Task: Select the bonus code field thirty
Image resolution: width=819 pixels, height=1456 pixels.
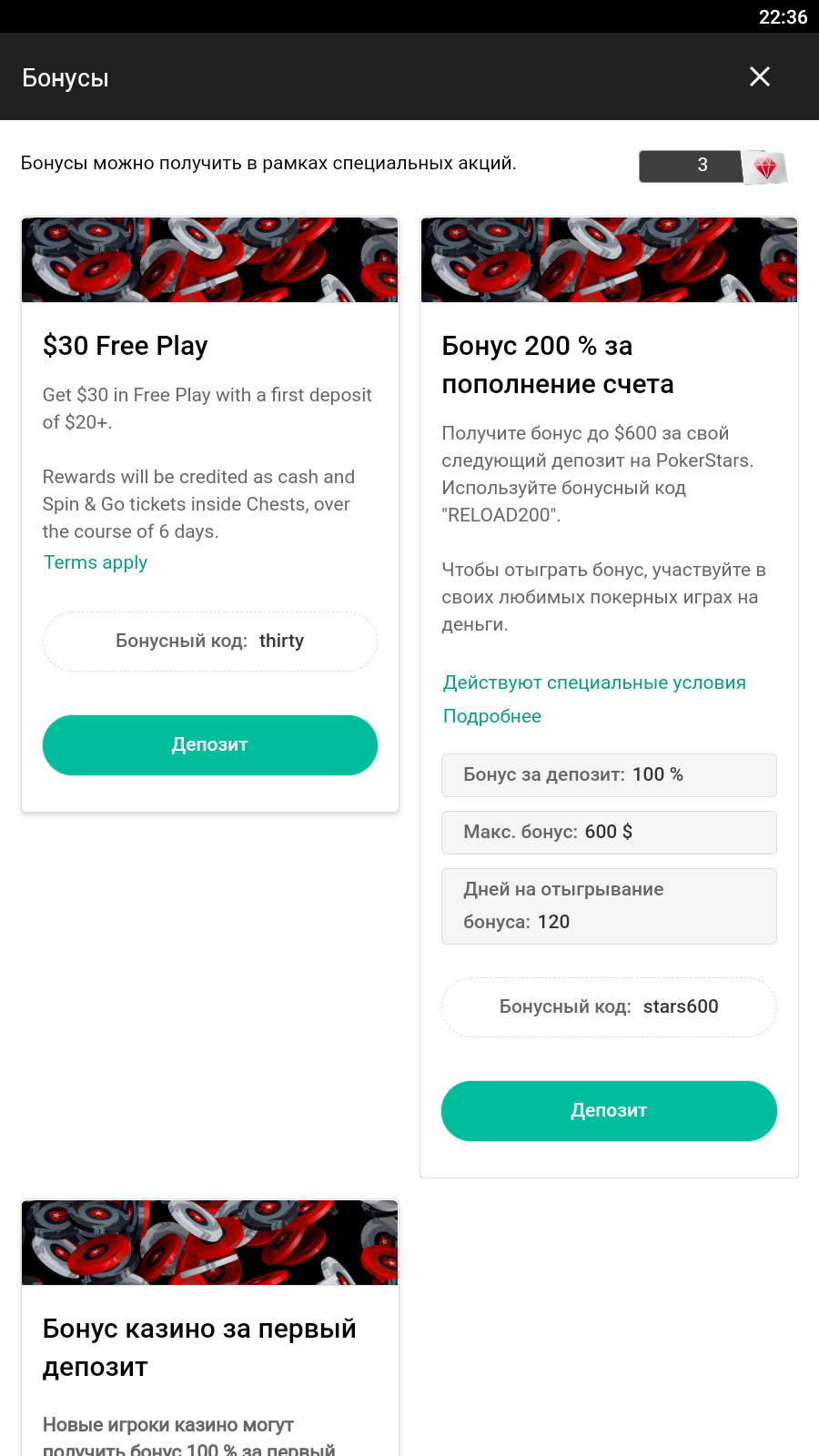Action: (x=210, y=642)
